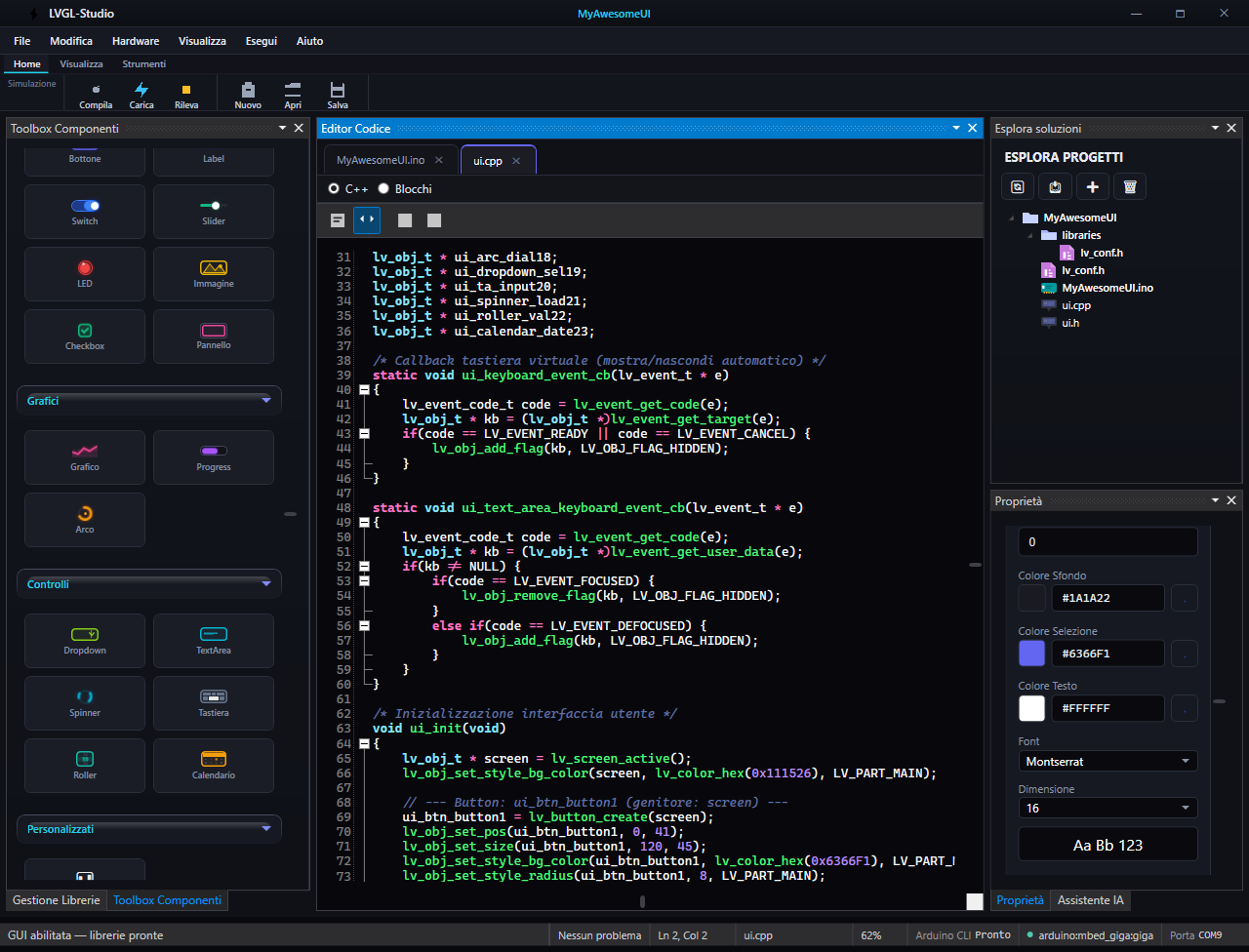
Task: Switch to the Strumenti ribbon tab
Action: (144, 63)
